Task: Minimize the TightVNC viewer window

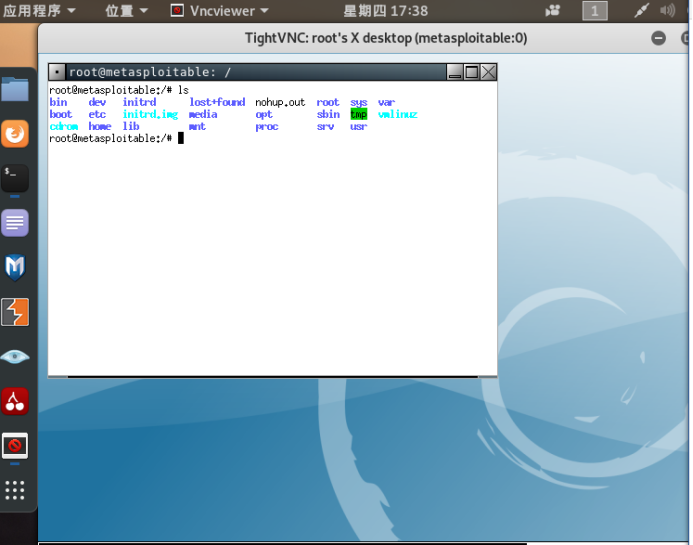Action: pyautogui.click(x=659, y=38)
